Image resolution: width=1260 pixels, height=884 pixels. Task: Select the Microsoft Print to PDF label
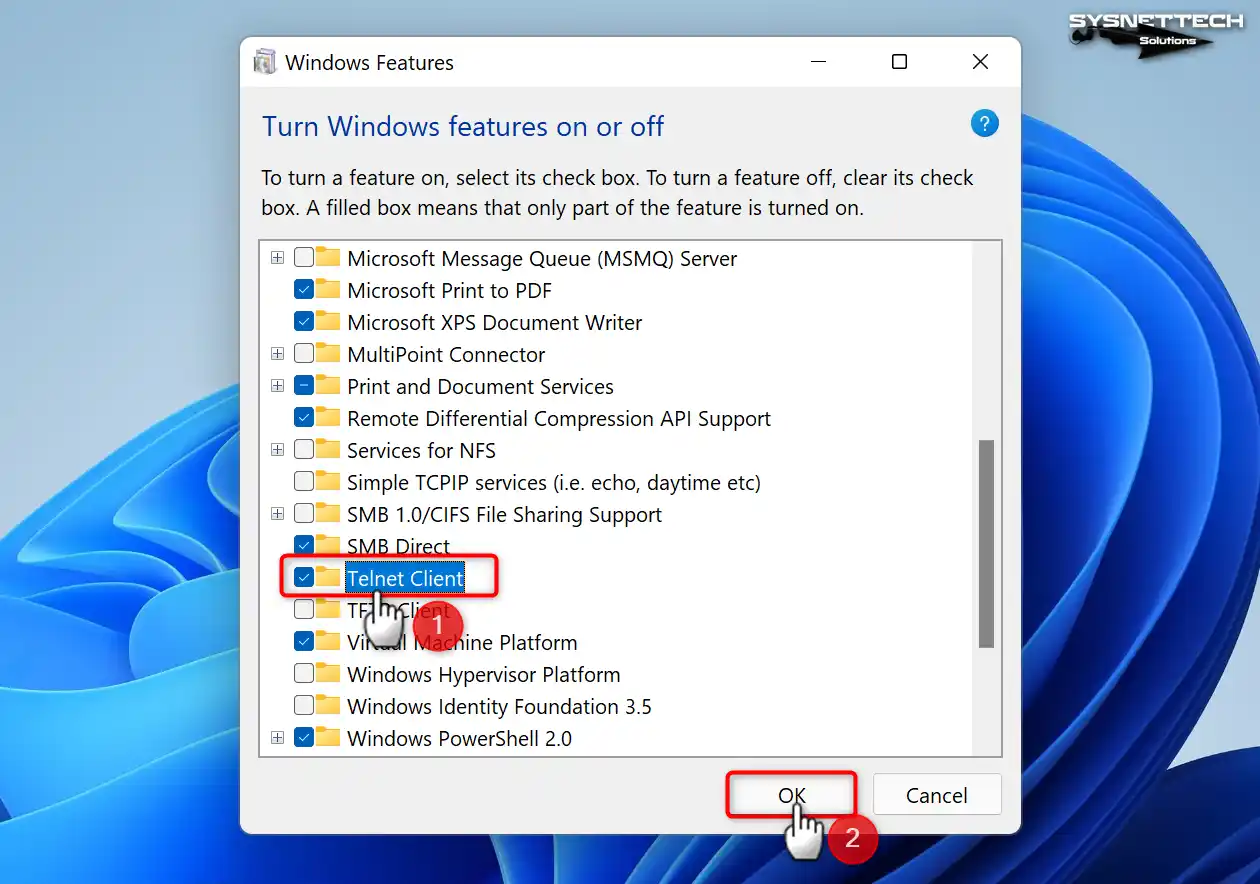pyautogui.click(x=449, y=290)
